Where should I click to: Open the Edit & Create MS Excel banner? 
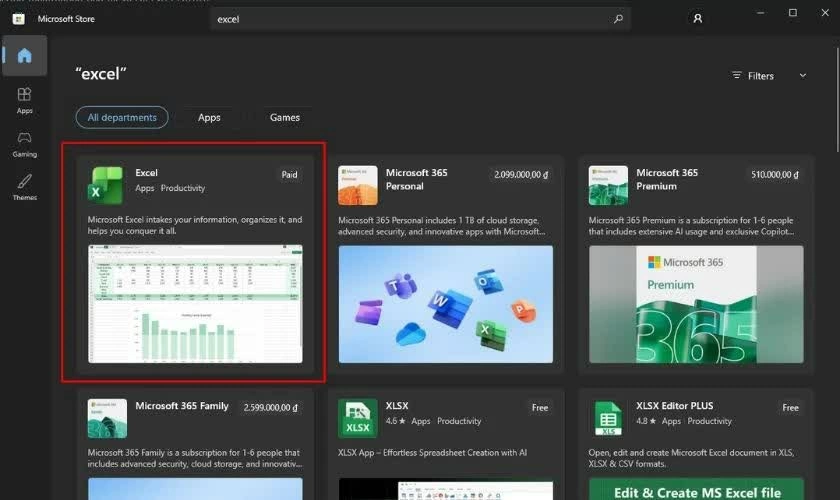pos(696,489)
